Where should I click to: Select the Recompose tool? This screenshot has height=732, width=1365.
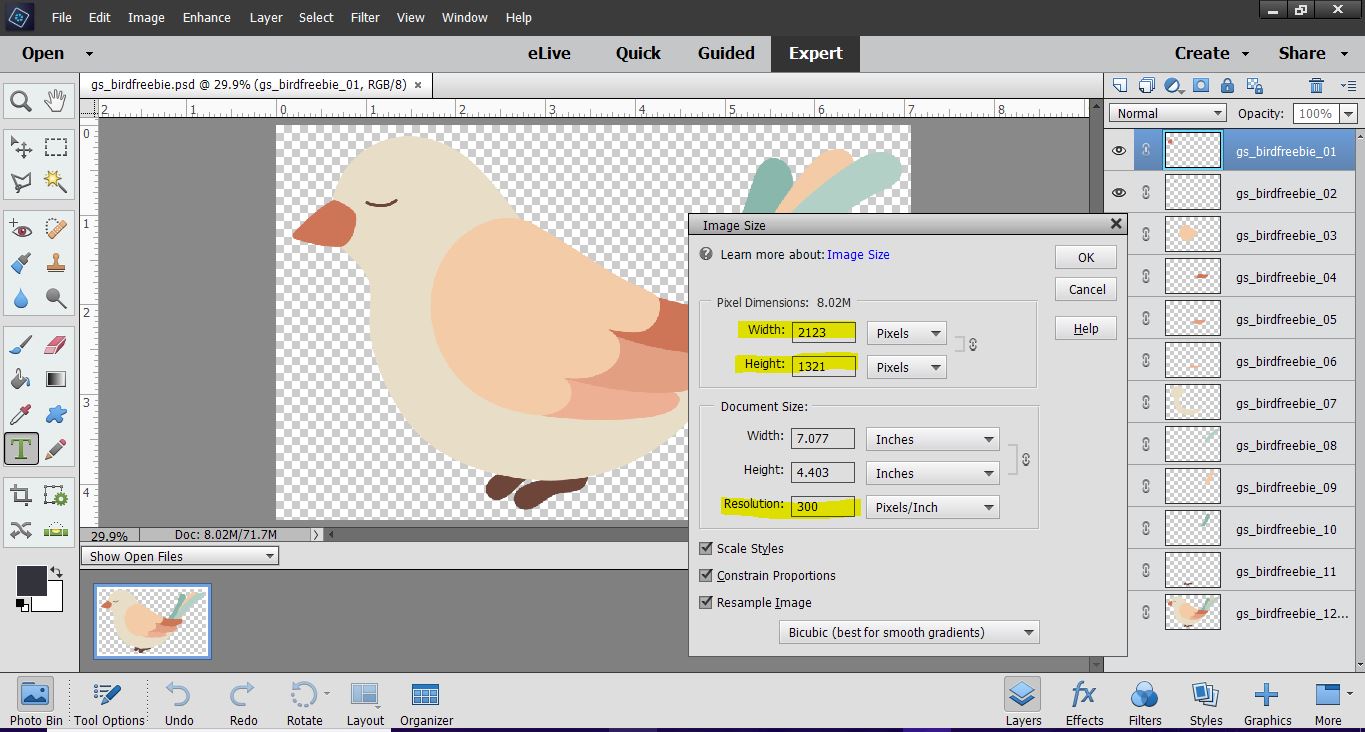55,495
